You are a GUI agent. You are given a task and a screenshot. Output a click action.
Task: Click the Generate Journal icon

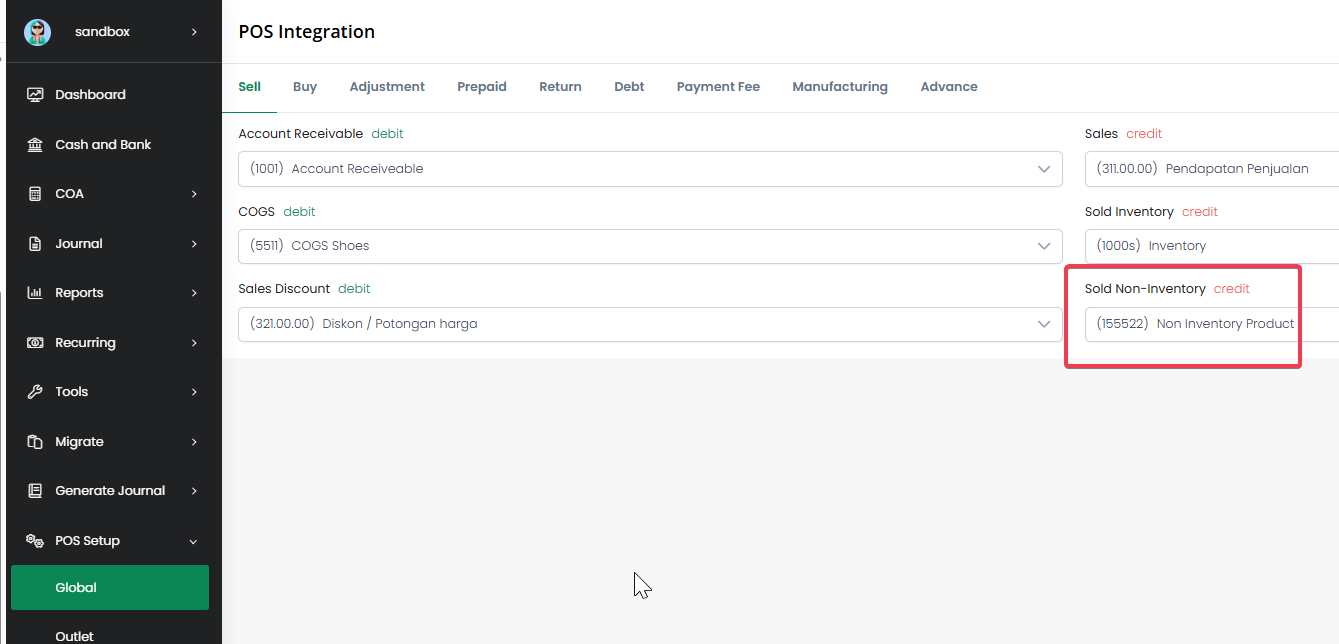click(35, 491)
